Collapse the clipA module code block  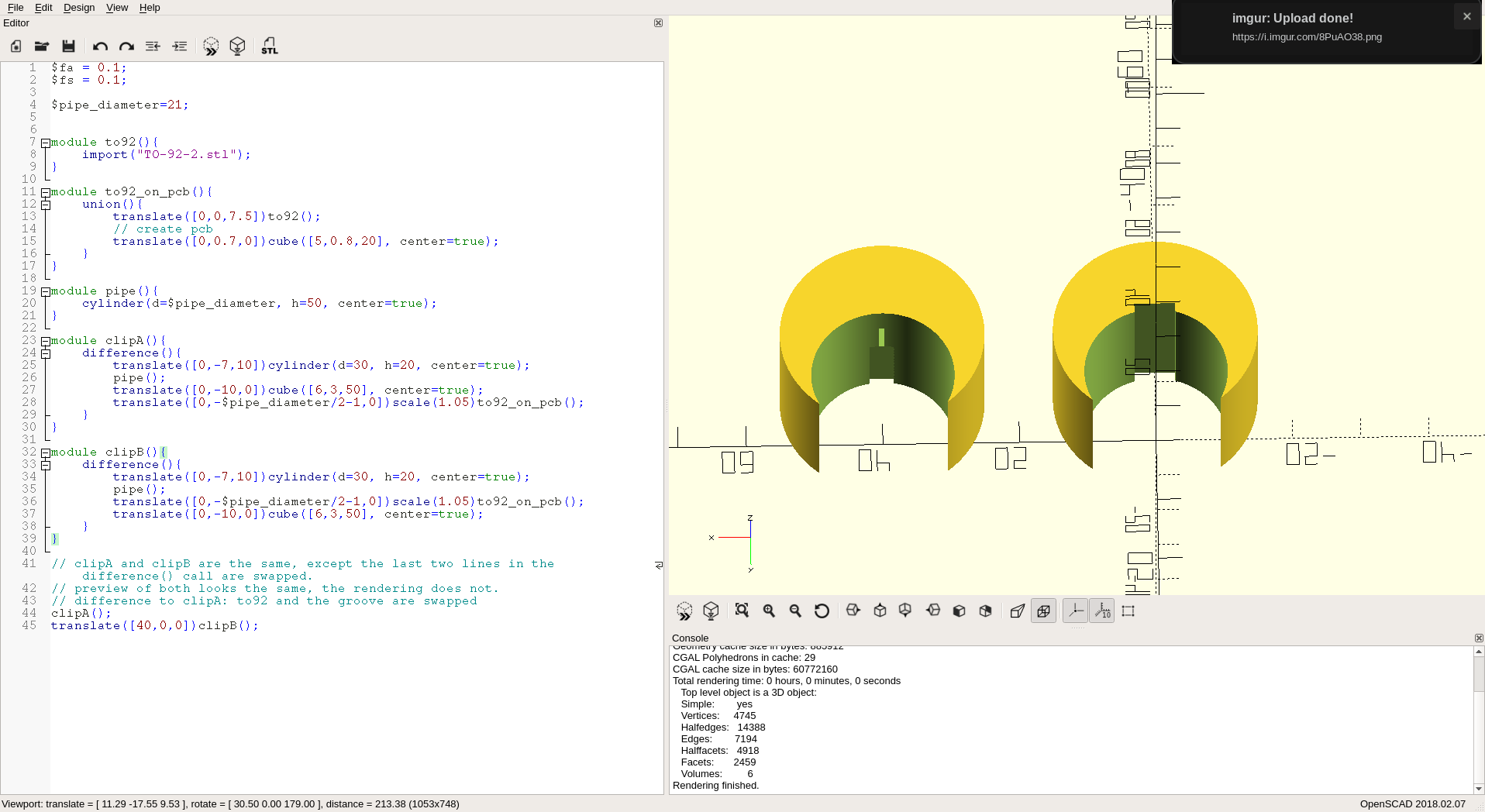point(46,340)
